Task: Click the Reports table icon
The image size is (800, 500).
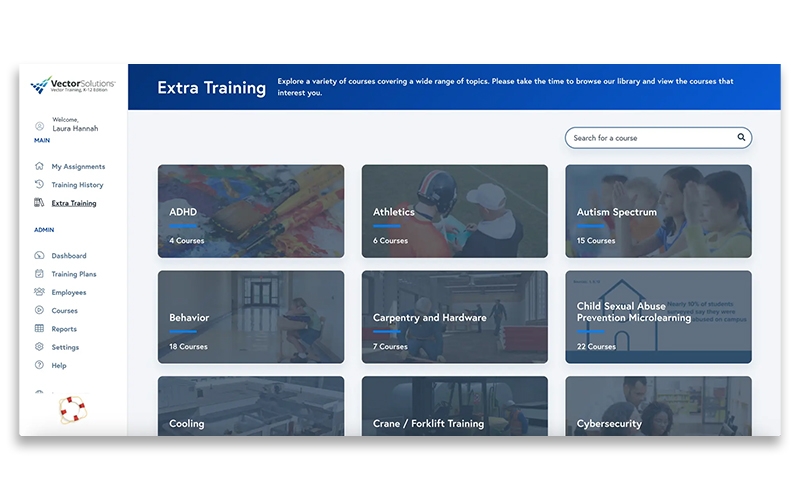Action: 39,329
